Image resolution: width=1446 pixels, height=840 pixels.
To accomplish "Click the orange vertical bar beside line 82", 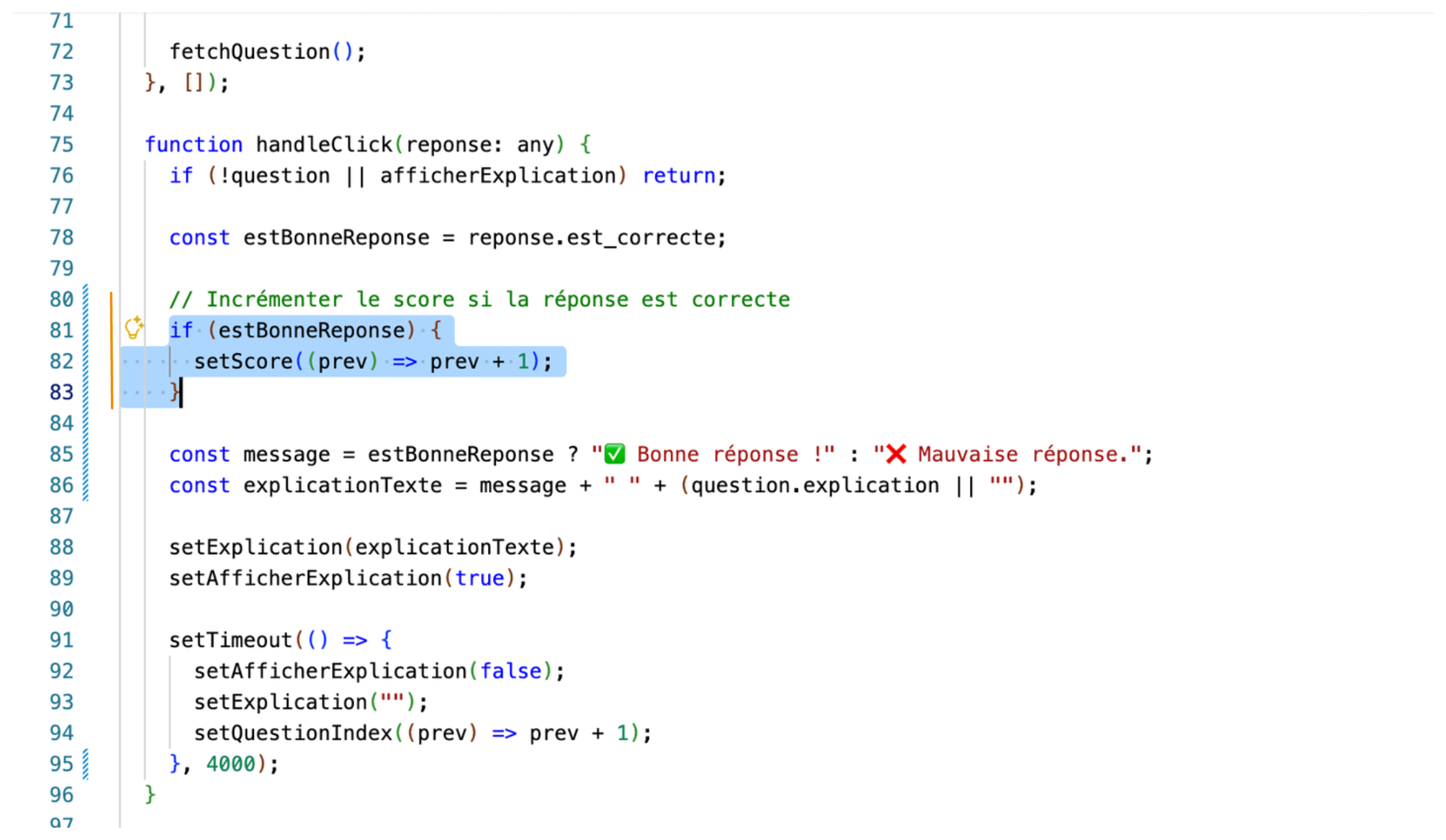I will point(111,361).
